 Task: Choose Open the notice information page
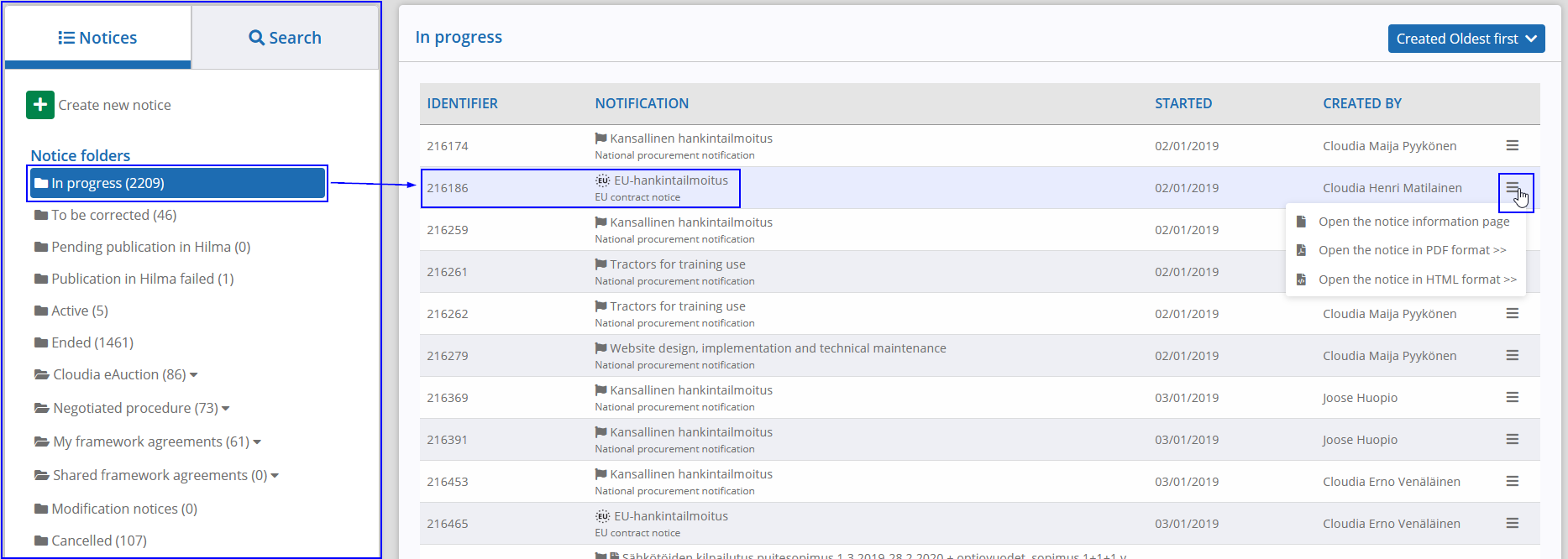click(1413, 222)
